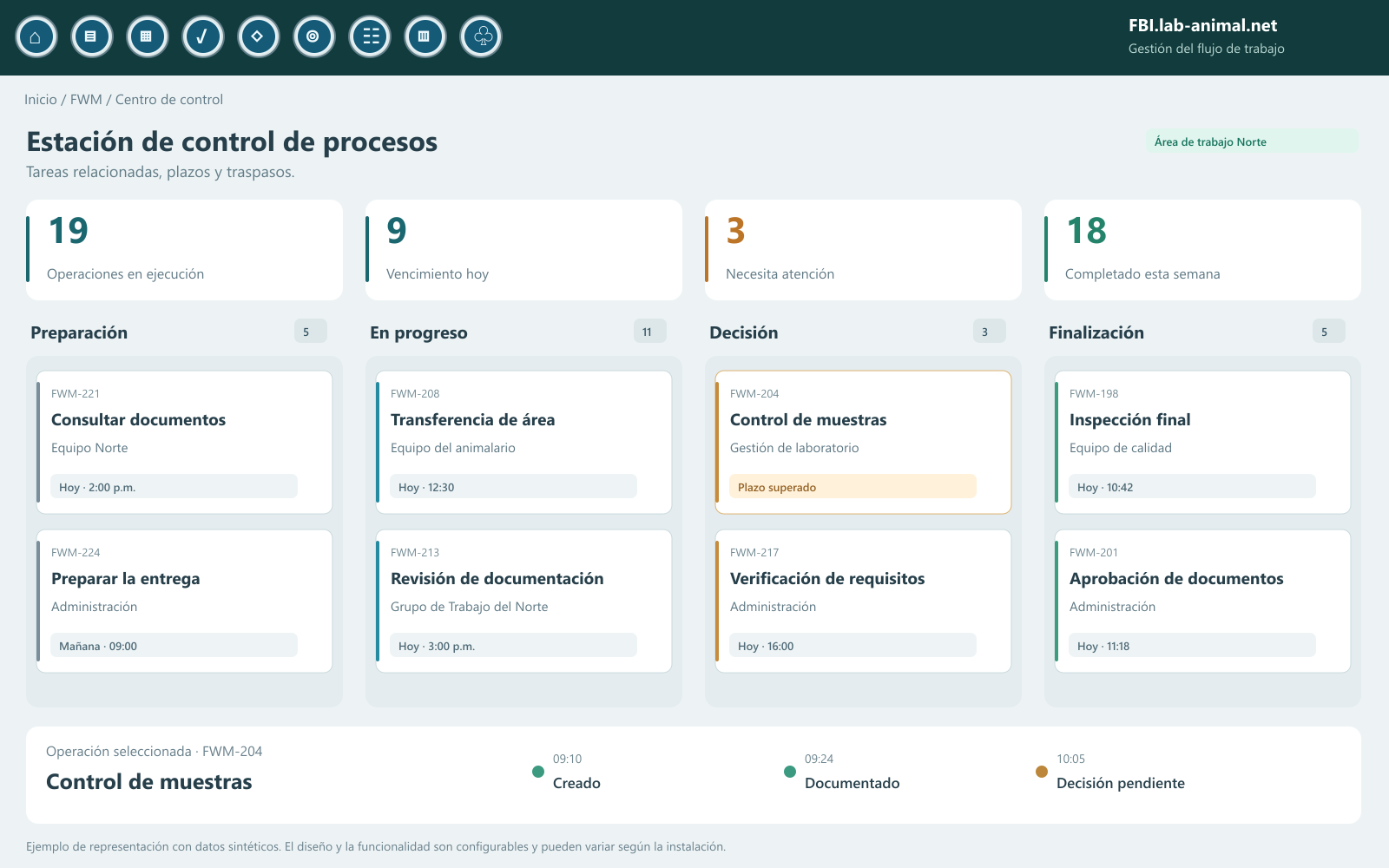Go to Inicio breadcrumb link

[41, 100]
